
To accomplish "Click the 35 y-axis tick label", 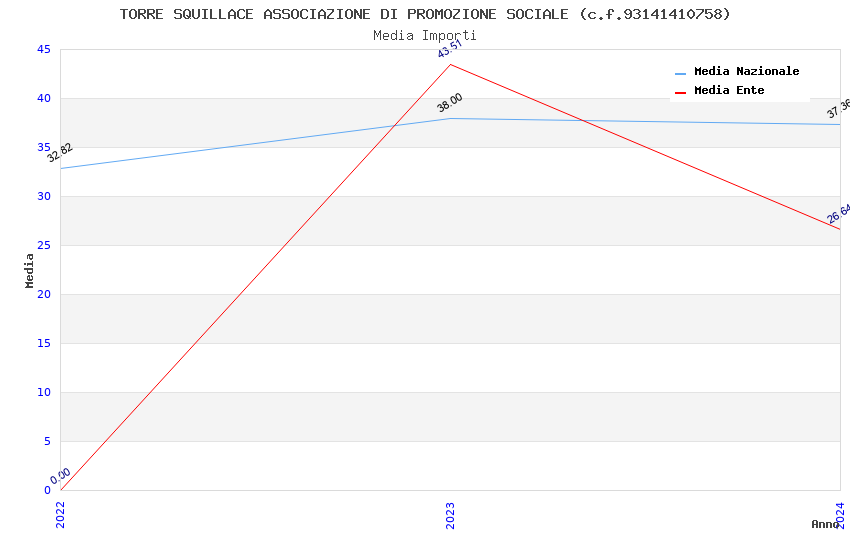I will click(43, 147).
